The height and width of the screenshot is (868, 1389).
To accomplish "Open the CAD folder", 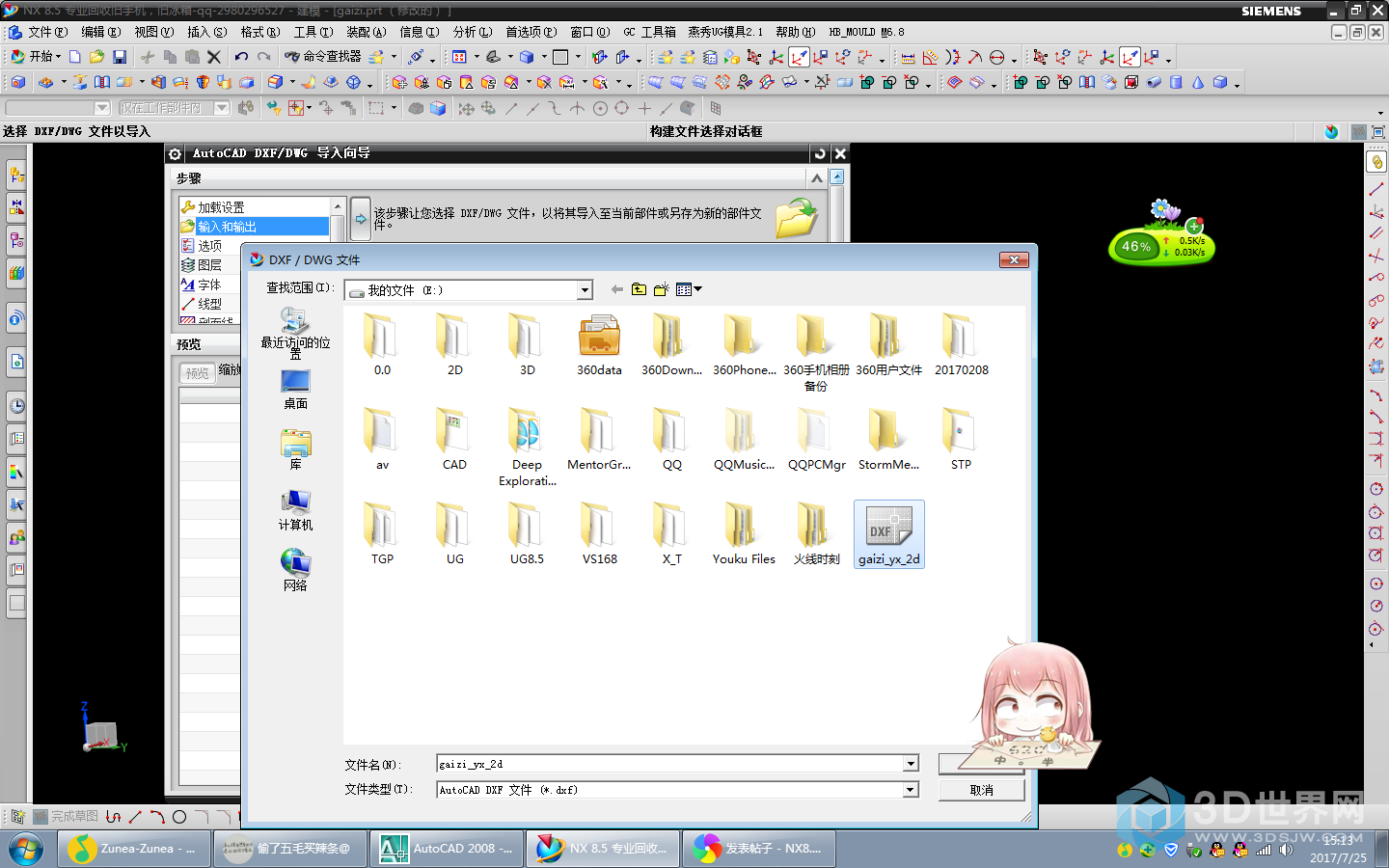I will click(x=454, y=440).
